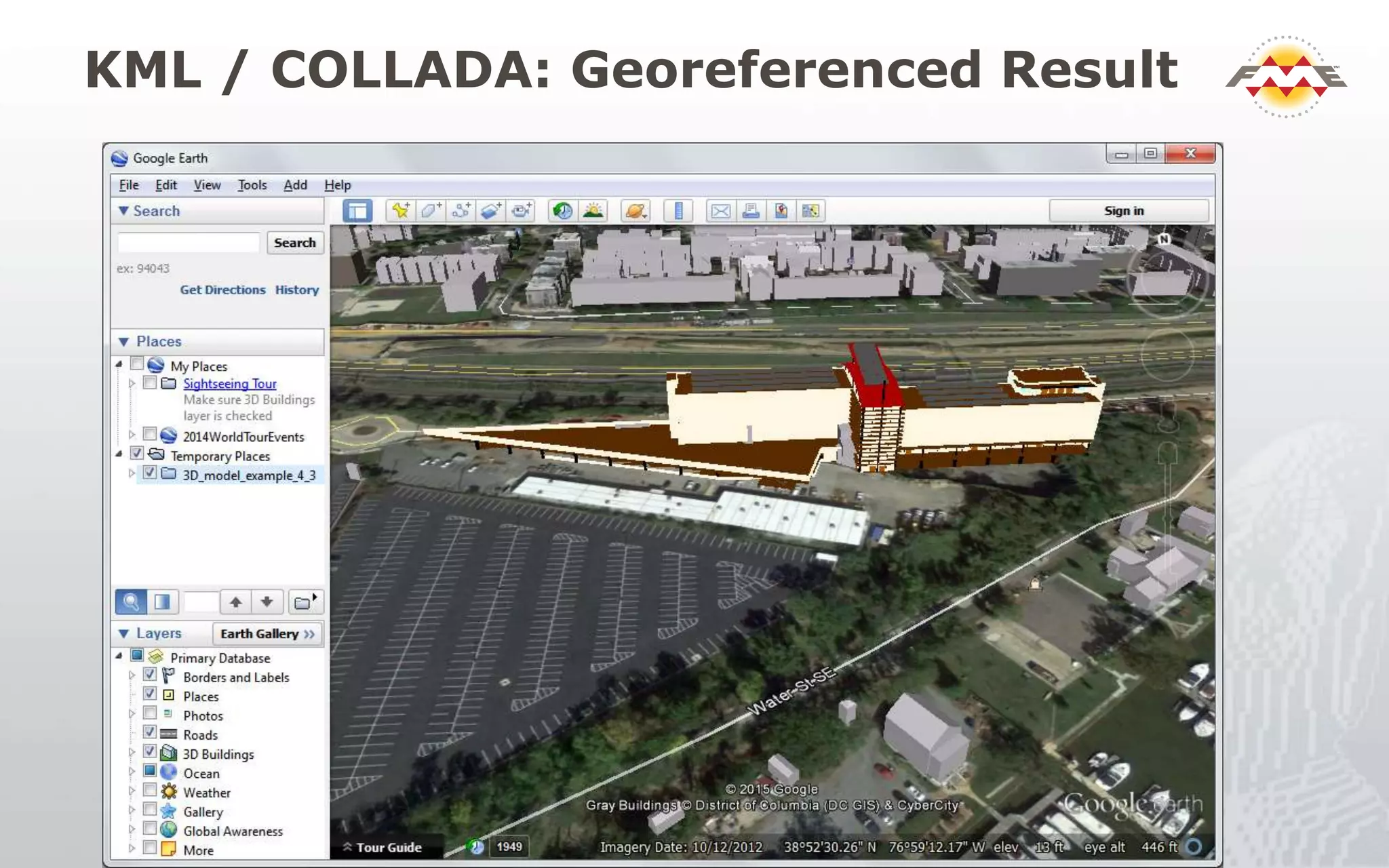This screenshot has height=868, width=1389.
Task: Click the Sign in button
Action: click(1129, 211)
